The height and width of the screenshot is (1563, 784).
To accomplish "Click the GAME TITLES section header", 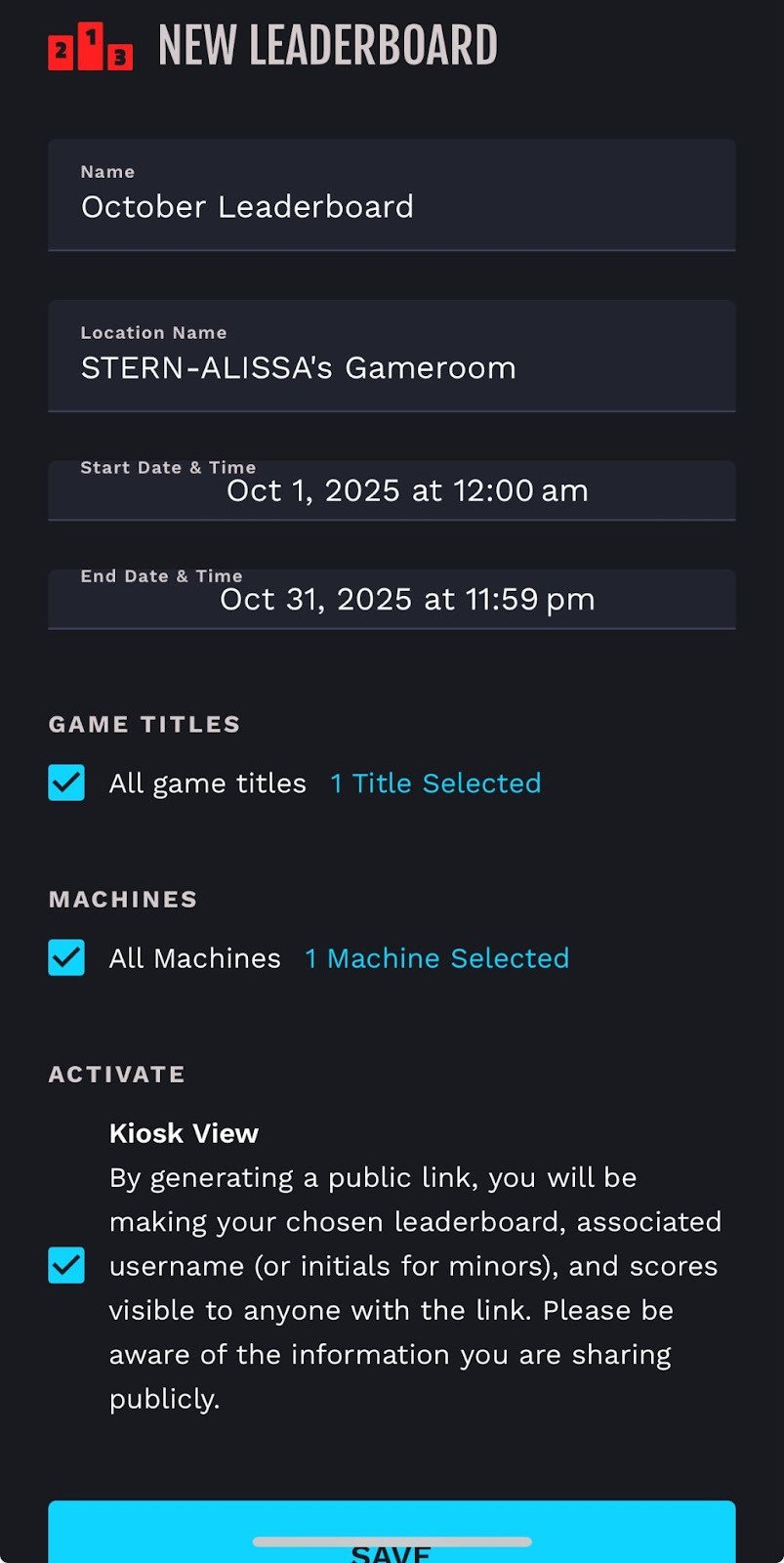I will [x=144, y=724].
